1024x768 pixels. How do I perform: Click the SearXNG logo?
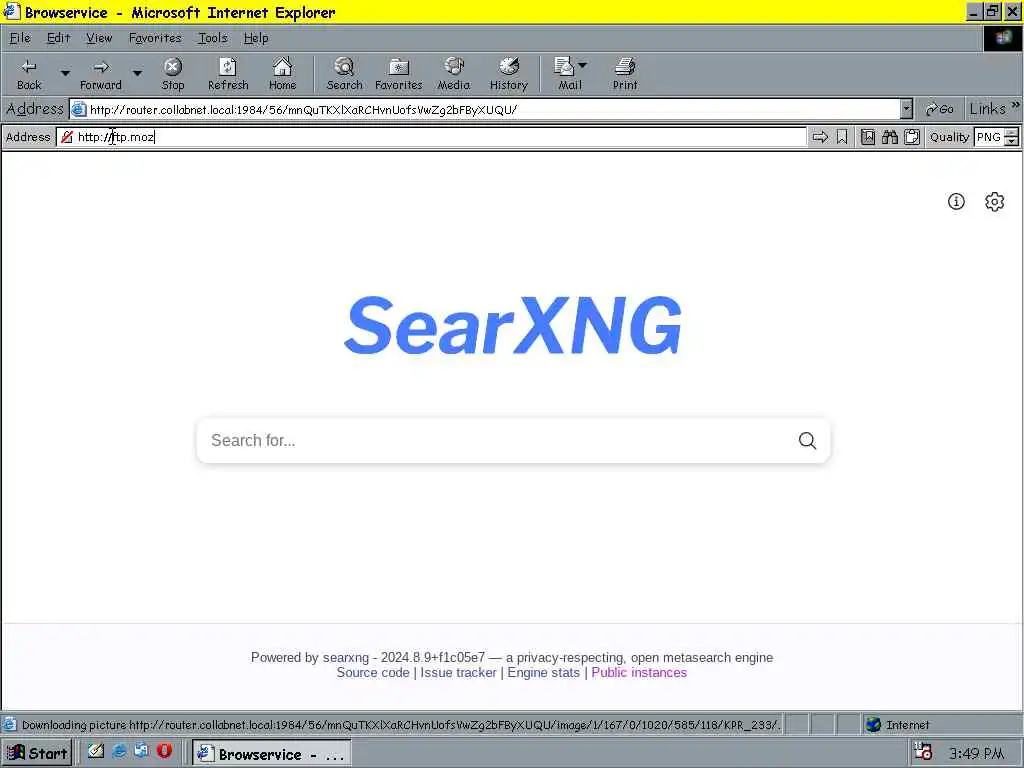coord(513,325)
